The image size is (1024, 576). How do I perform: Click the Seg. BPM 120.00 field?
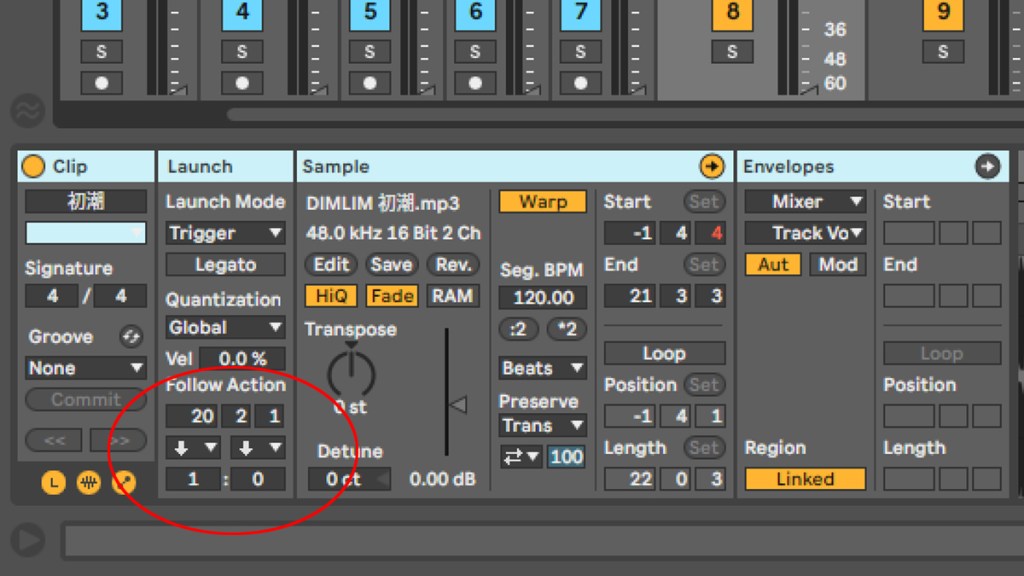[x=543, y=297]
